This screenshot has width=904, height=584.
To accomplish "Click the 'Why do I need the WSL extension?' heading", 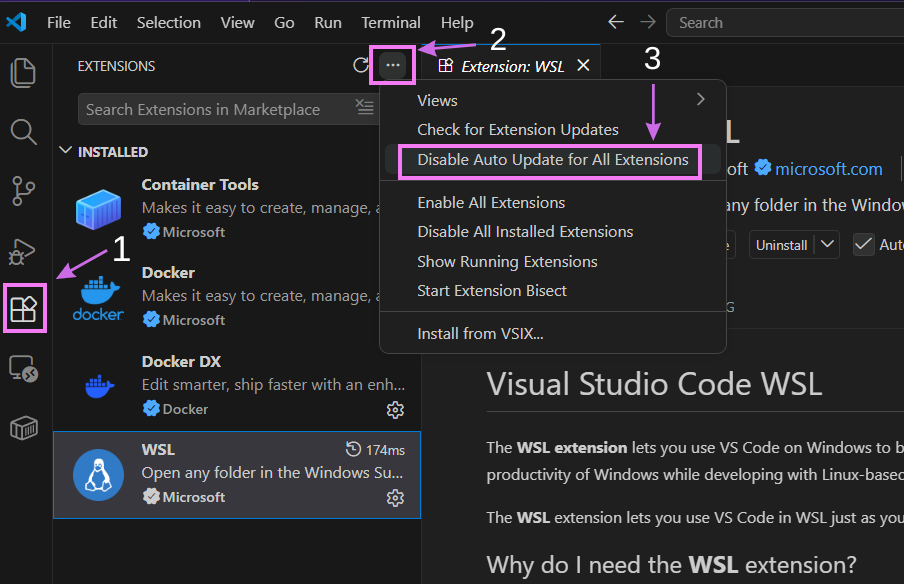I will [x=672, y=564].
